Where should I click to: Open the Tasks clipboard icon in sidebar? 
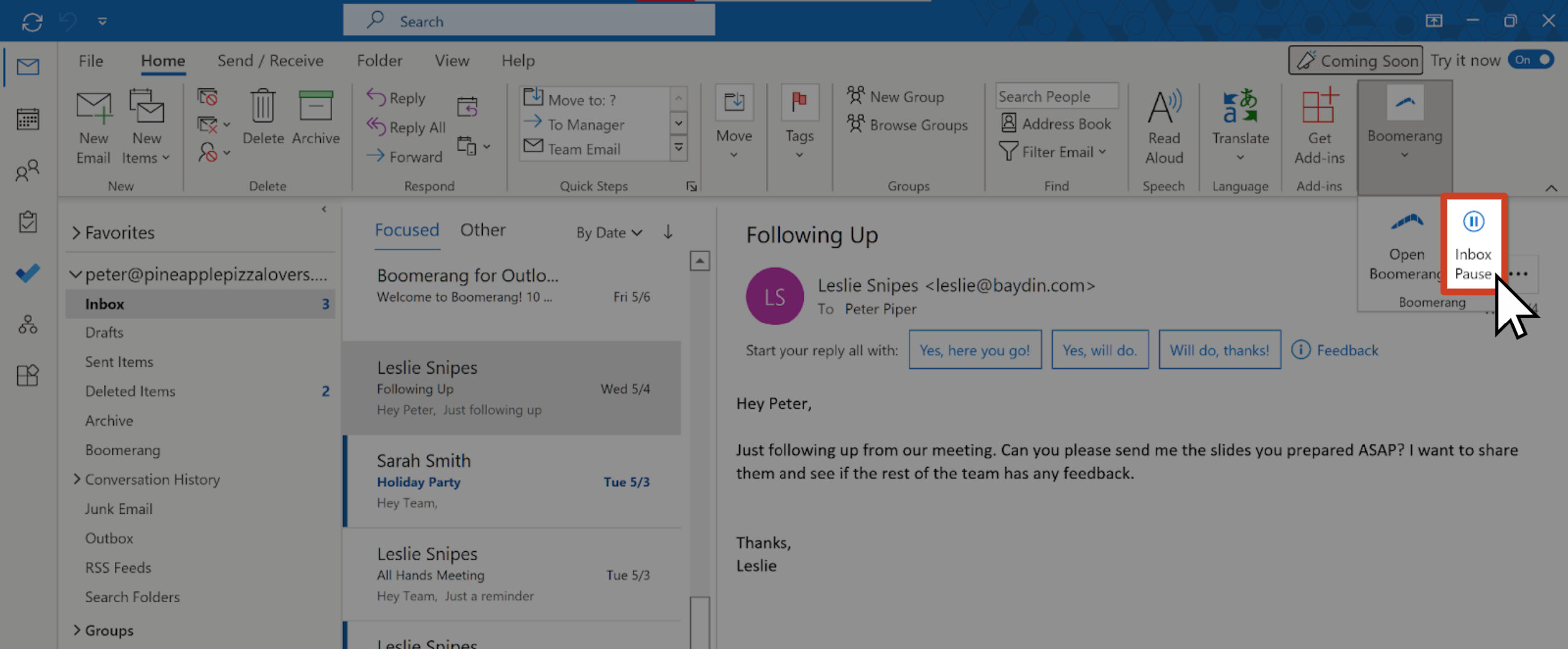pyautogui.click(x=28, y=222)
